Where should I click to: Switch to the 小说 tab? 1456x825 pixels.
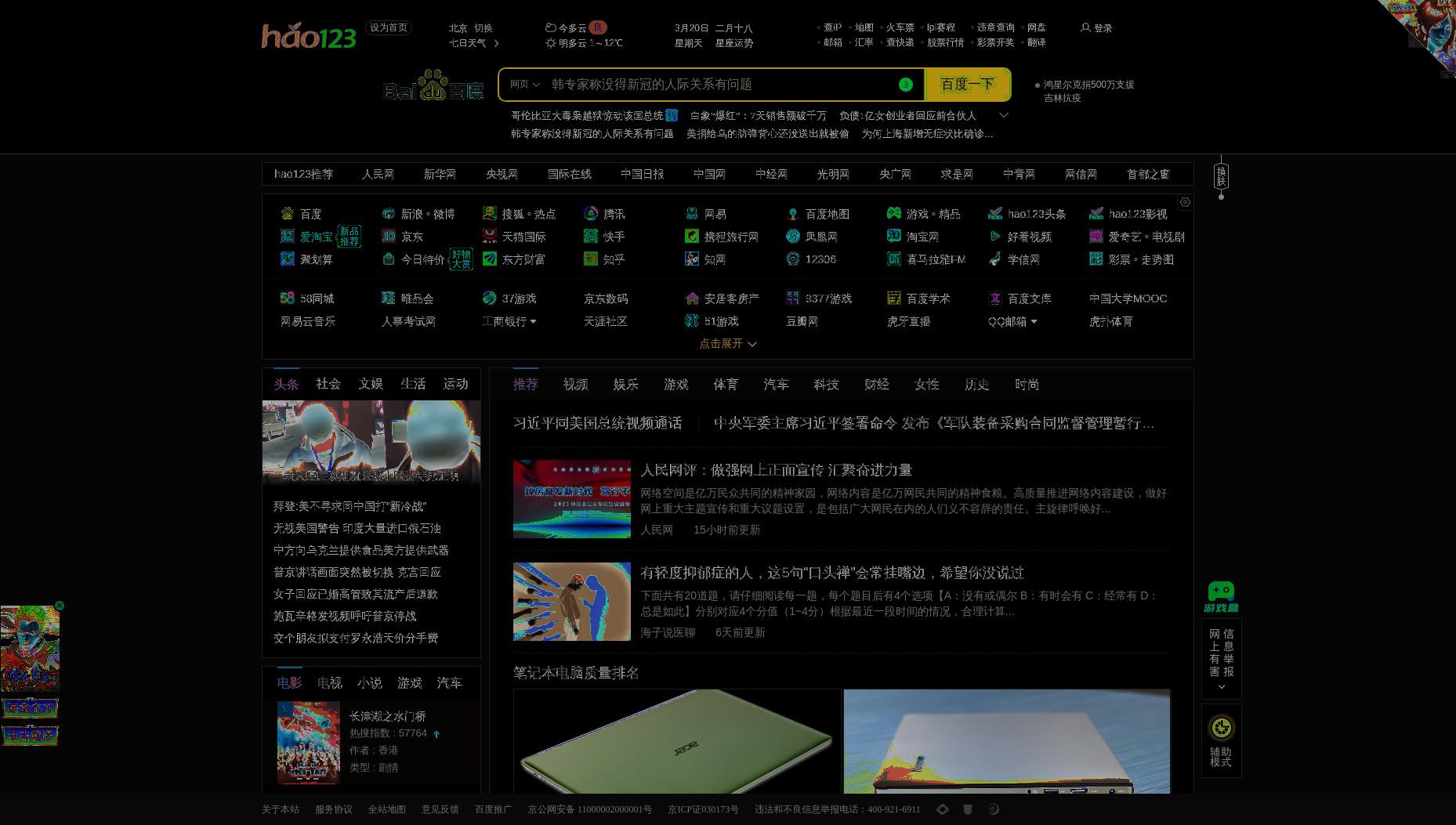369,683
